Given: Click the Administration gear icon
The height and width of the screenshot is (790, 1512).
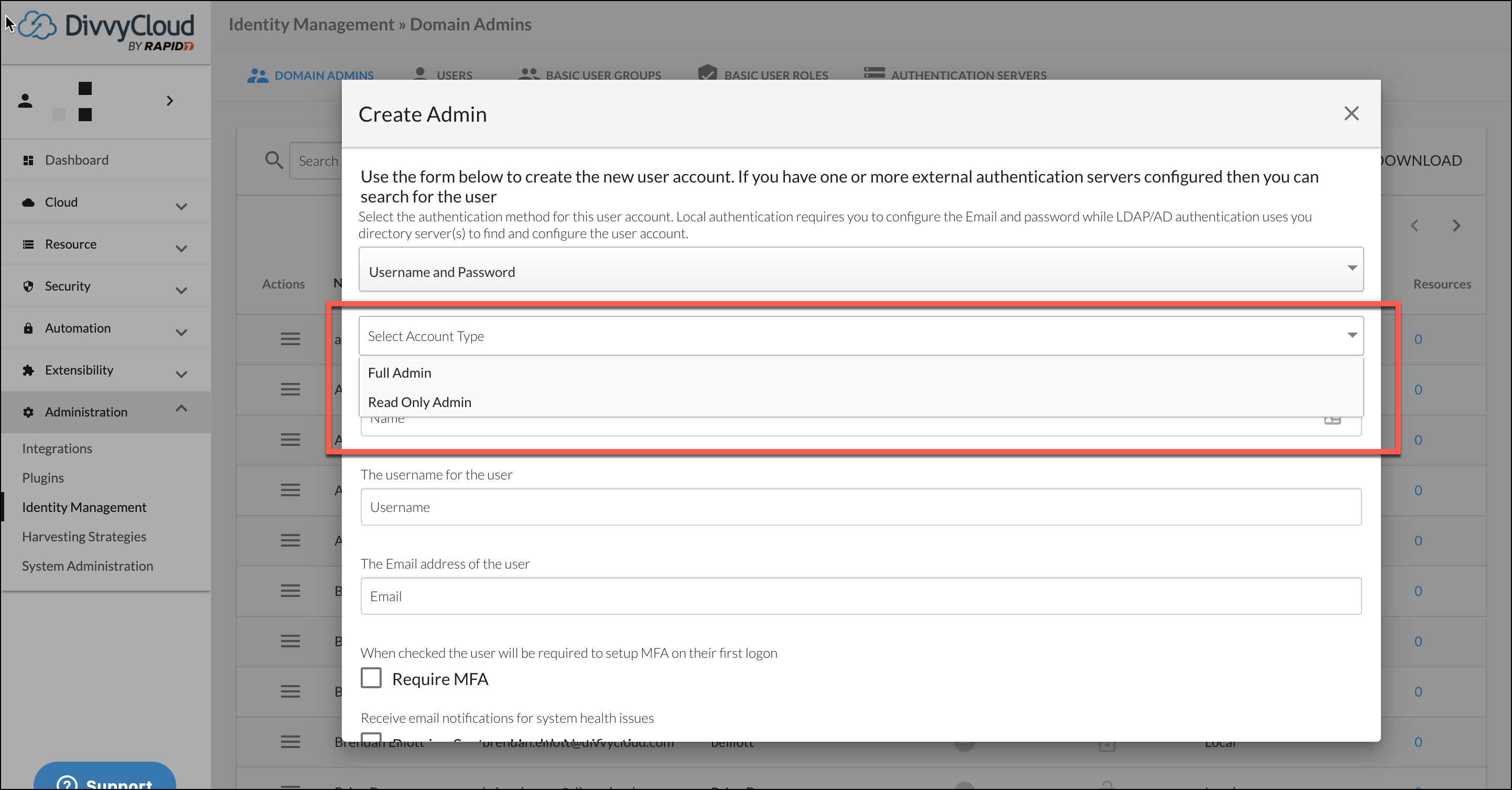Looking at the screenshot, I should [28, 412].
